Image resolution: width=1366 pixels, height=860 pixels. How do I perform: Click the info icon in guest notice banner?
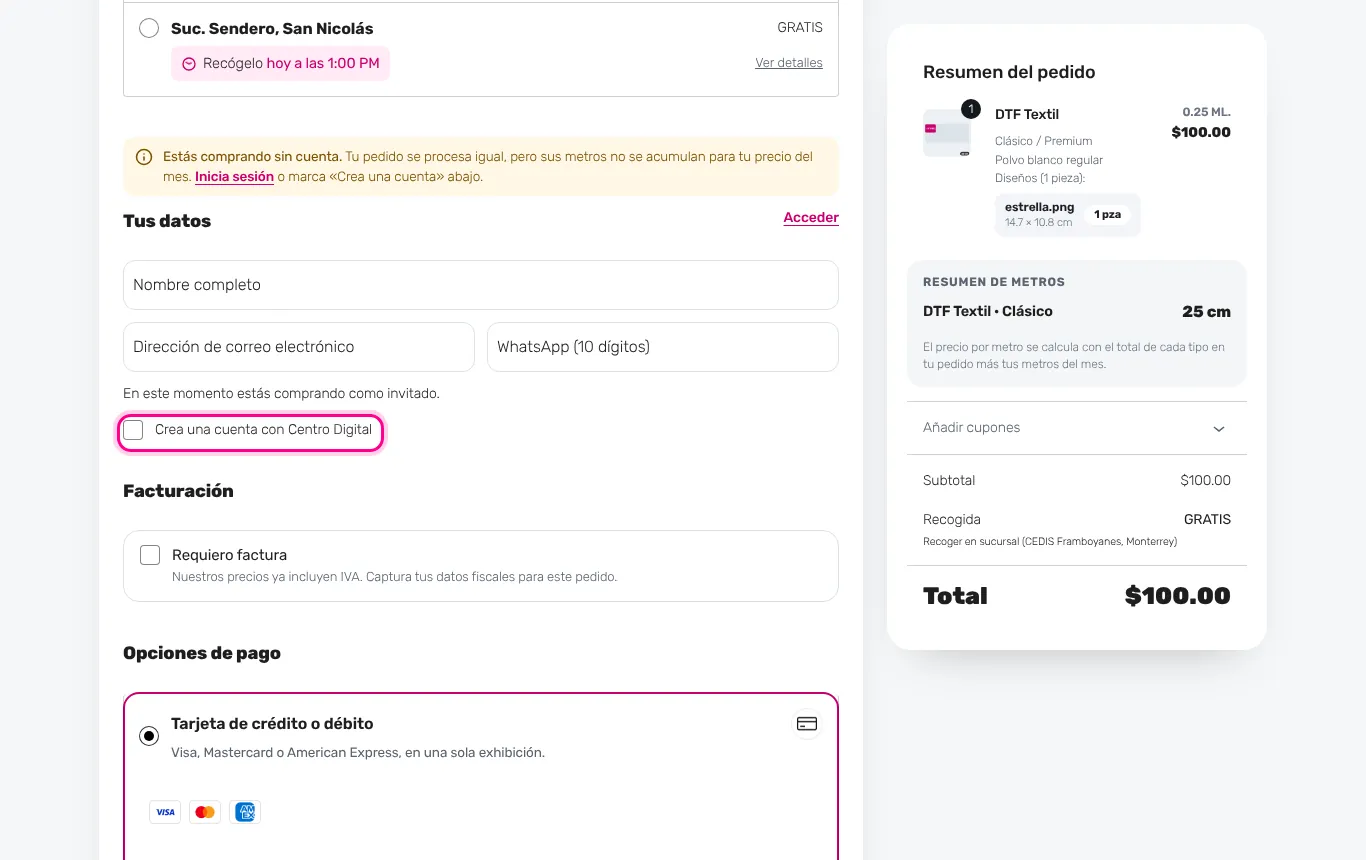click(x=144, y=157)
